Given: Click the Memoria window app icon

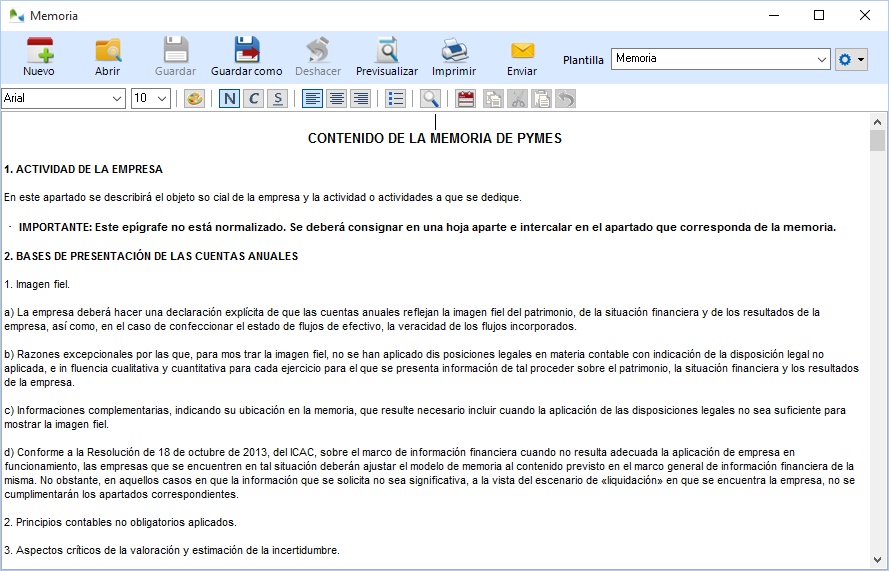Looking at the screenshot, I should (16, 15).
